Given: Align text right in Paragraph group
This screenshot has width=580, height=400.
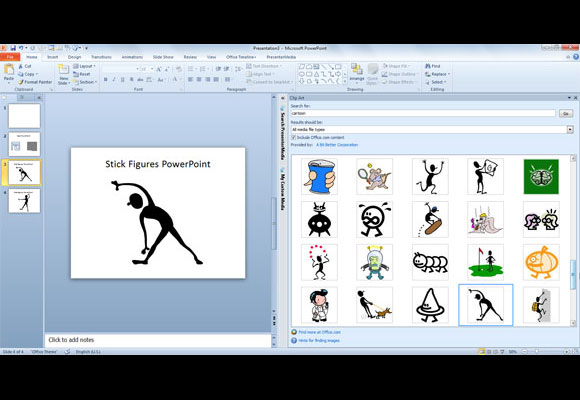Looking at the screenshot, I should [x=208, y=80].
